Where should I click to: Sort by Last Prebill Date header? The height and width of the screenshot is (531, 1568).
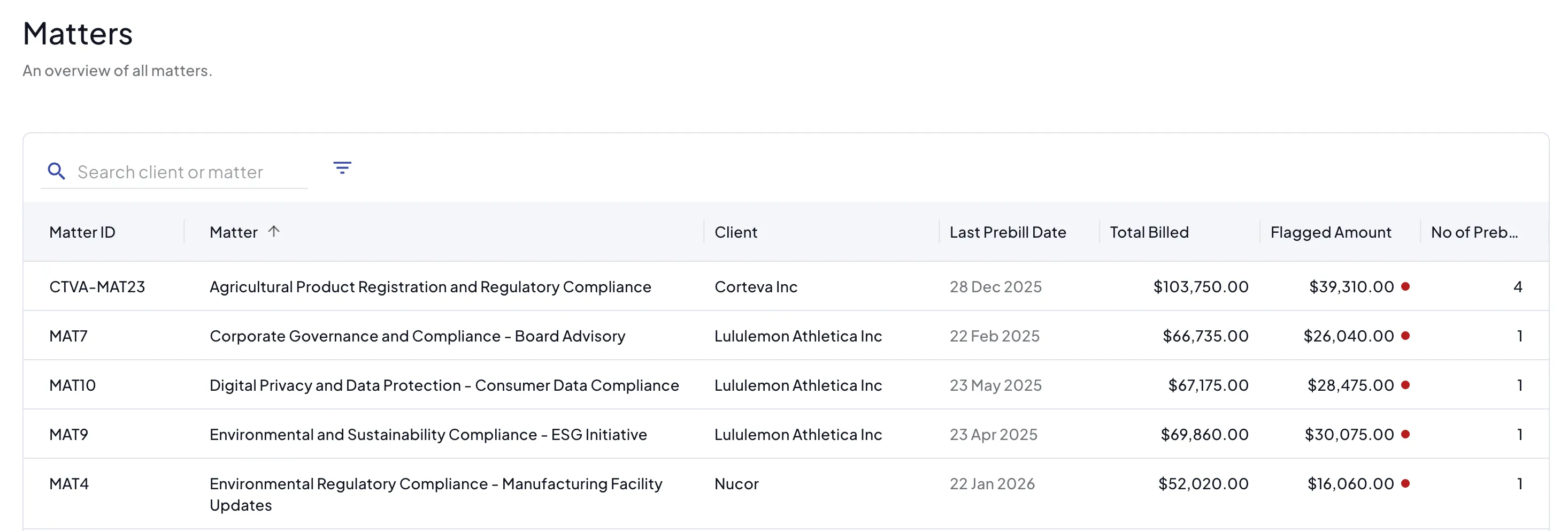point(1008,232)
